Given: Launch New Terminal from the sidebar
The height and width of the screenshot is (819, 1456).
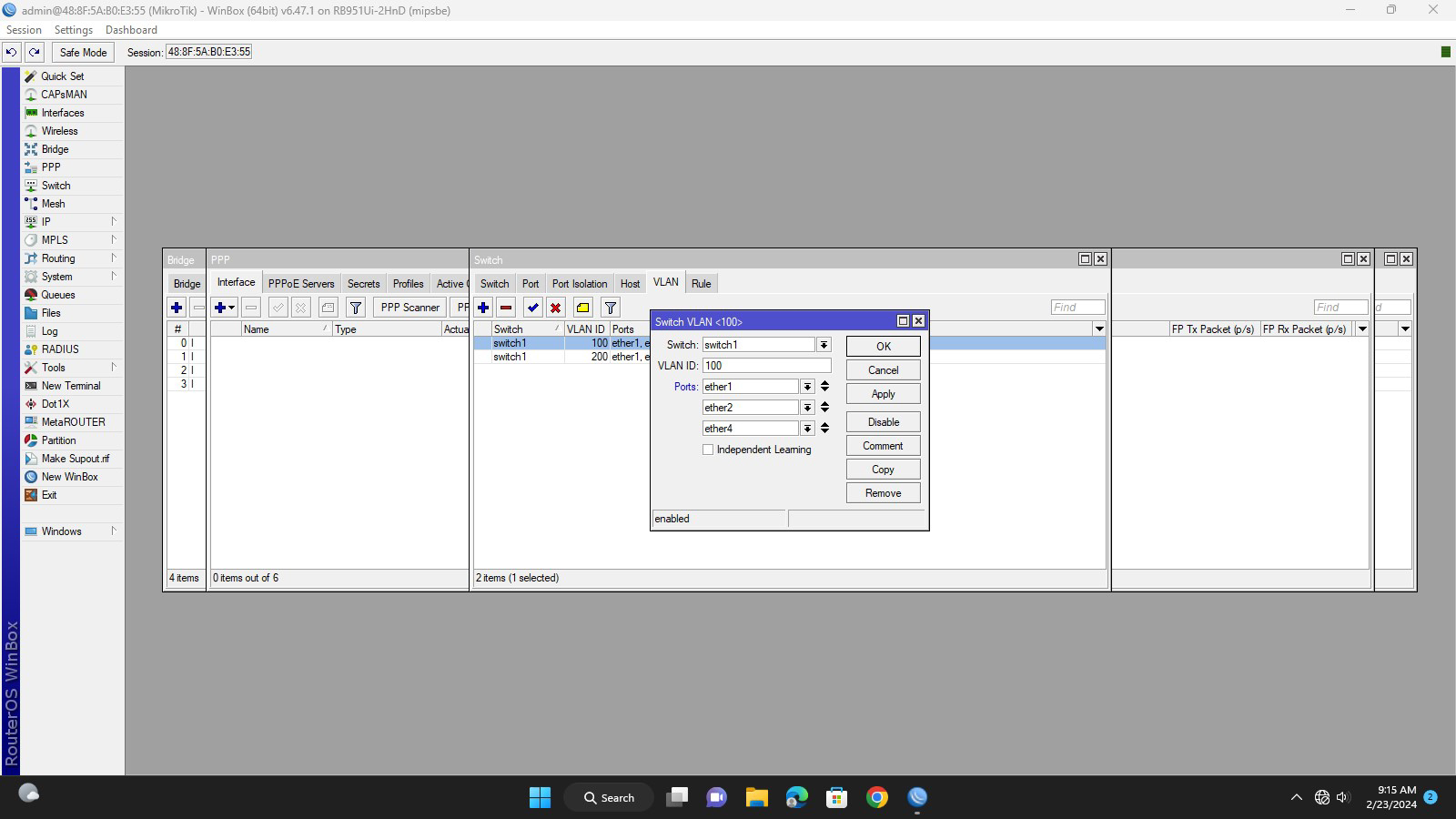Looking at the screenshot, I should click(71, 386).
